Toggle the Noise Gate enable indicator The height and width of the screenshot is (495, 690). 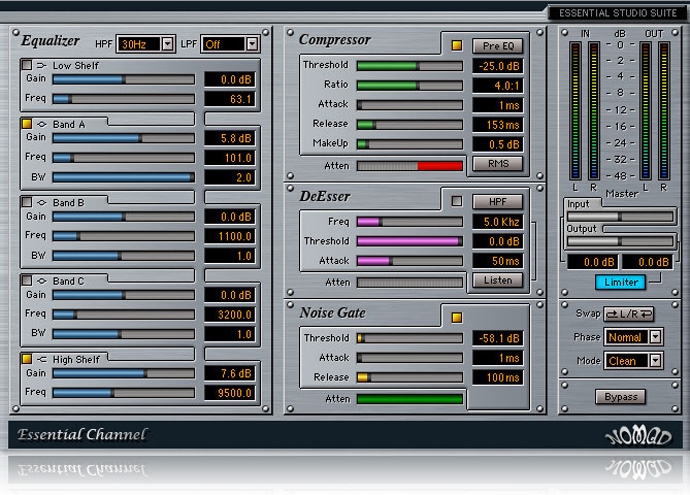tap(457, 318)
